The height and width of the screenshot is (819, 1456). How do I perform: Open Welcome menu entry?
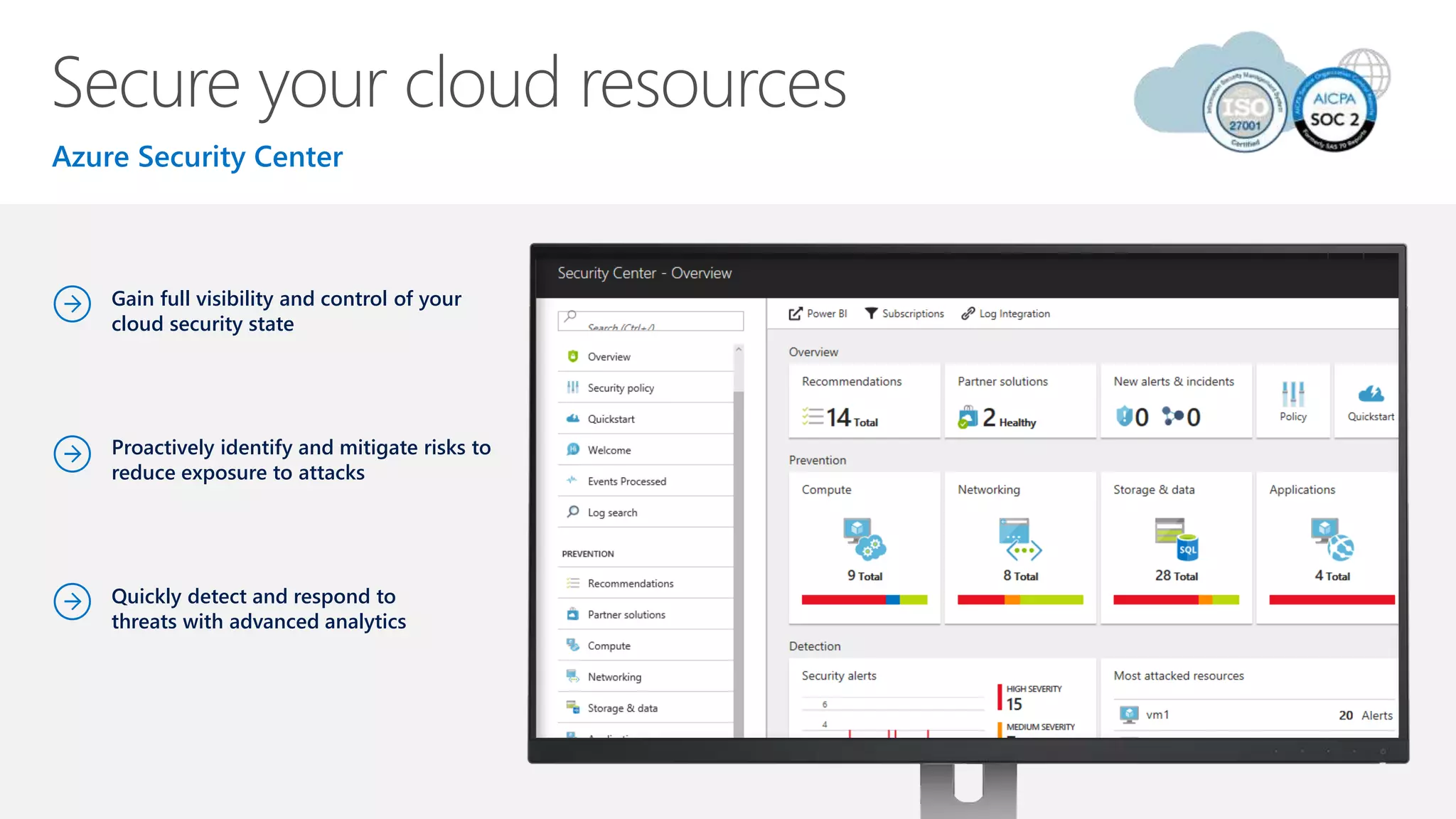point(646,450)
